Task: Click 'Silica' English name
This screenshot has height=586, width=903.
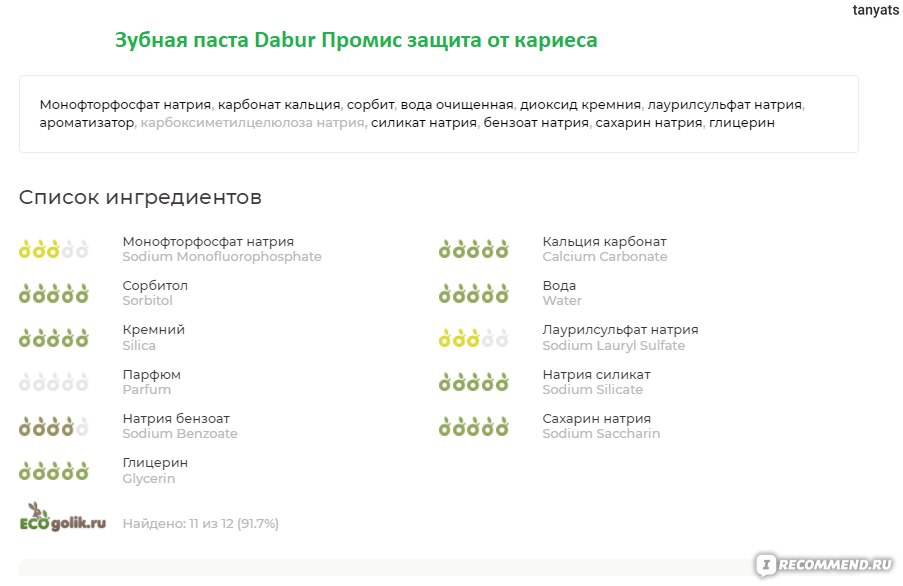Action: [139, 345]
